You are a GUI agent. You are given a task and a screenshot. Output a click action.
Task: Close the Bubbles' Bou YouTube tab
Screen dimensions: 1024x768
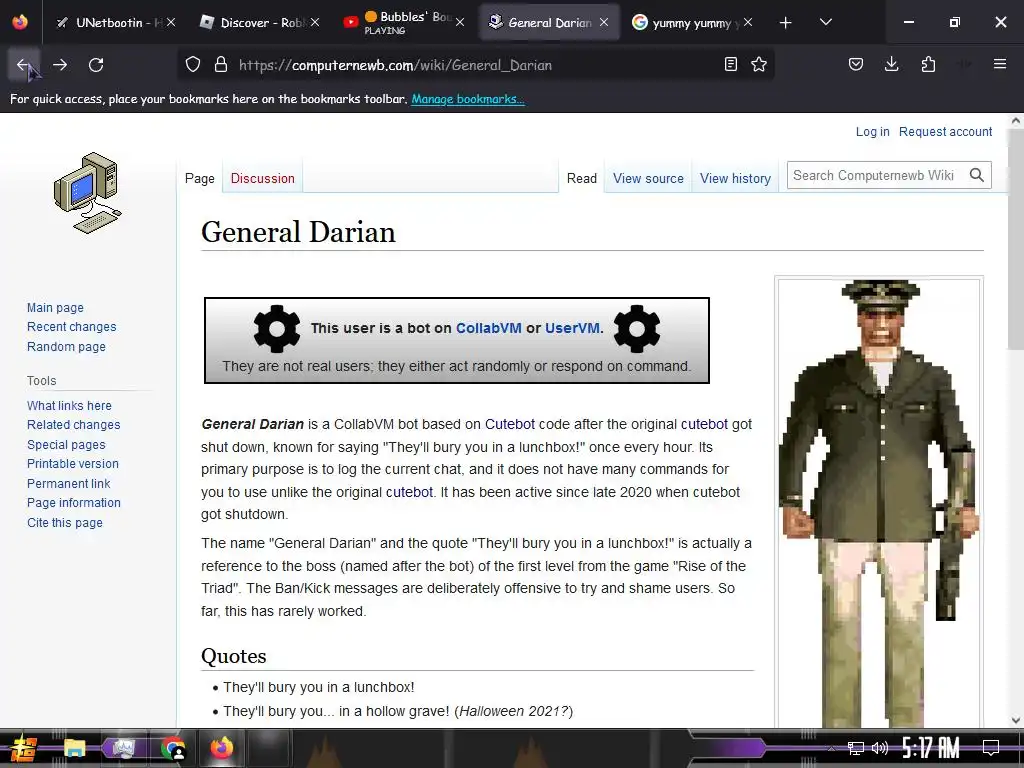tap(460, 22)
